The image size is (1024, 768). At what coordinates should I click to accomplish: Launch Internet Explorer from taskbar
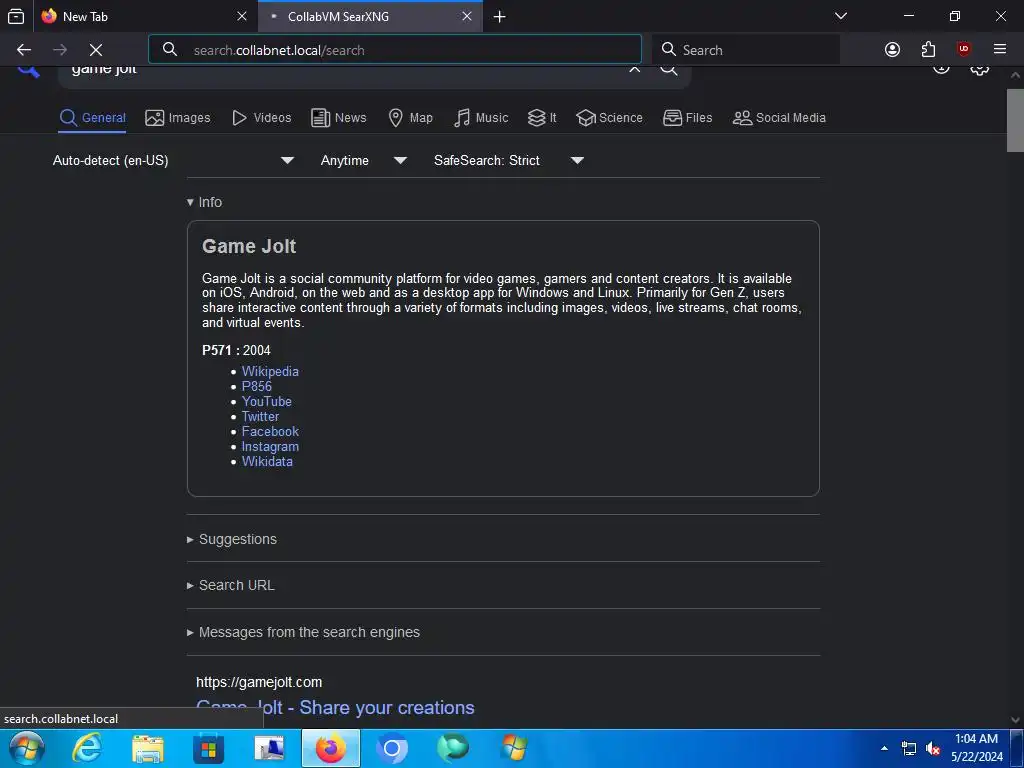click(x=87, y=748)
